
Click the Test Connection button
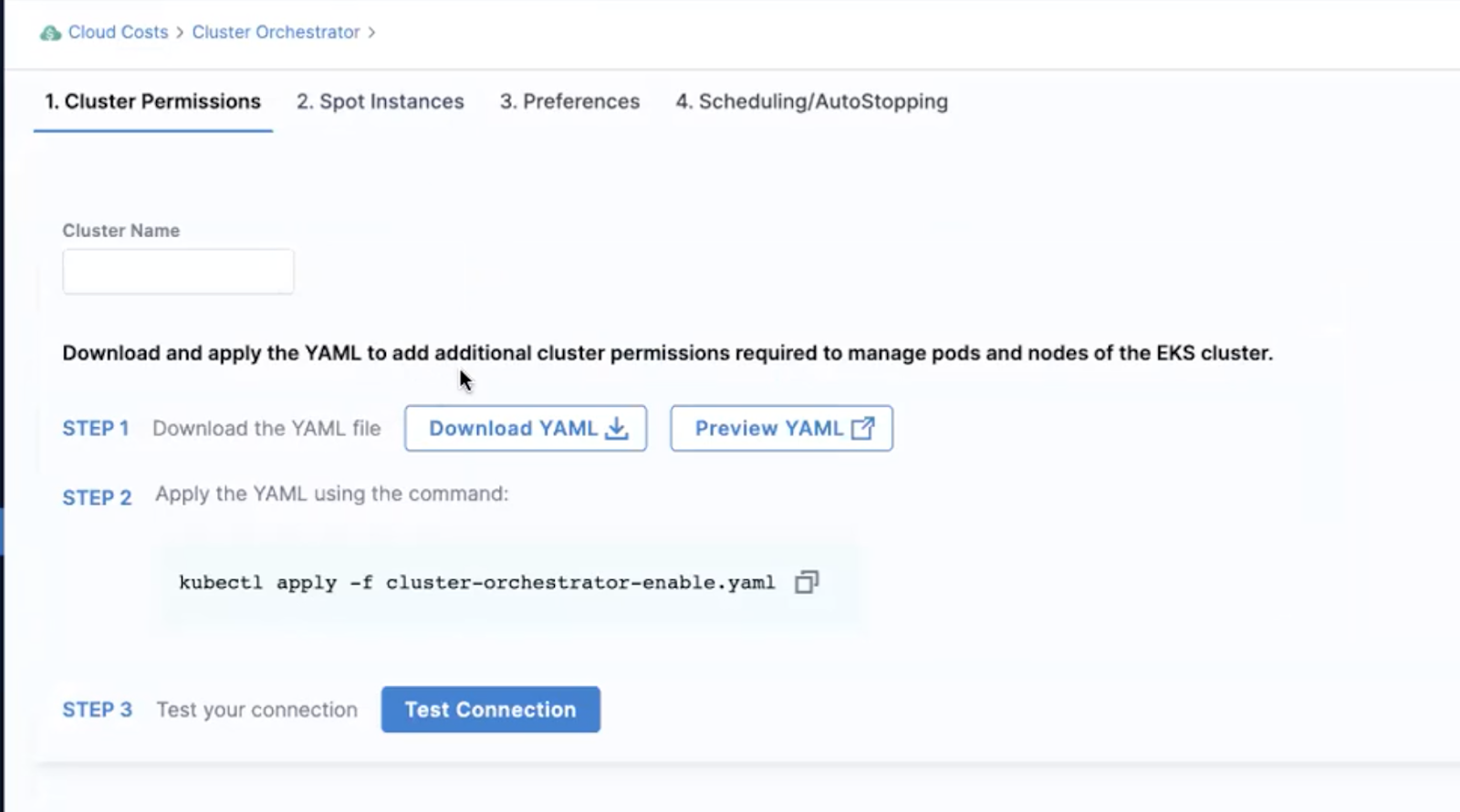click(x=491, y=709)
